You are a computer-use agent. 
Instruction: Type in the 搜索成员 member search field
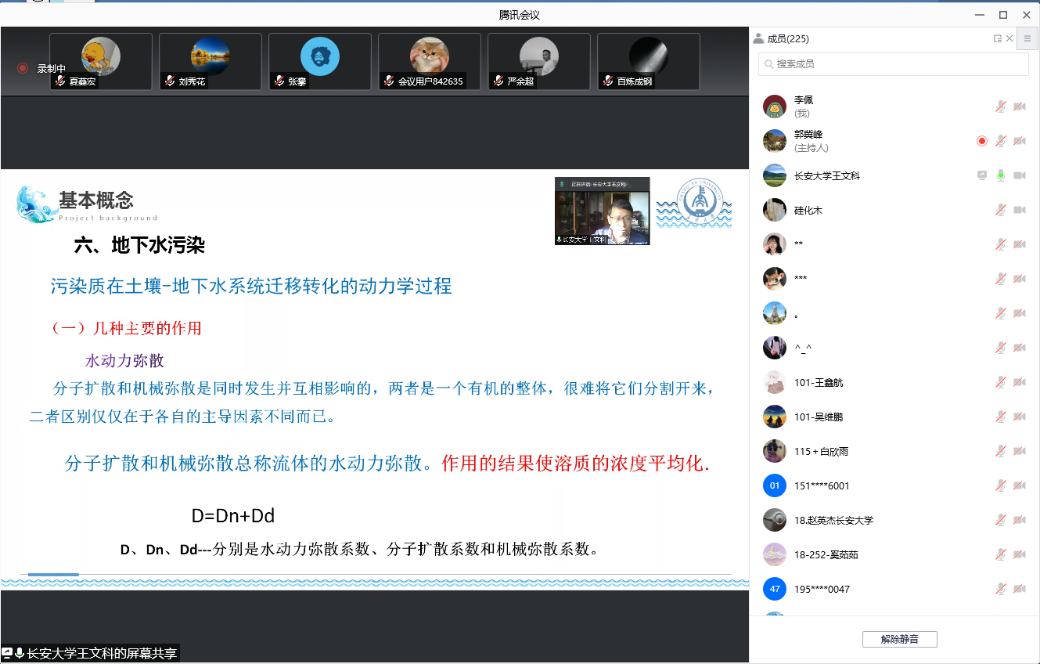[x=893, y=64]
